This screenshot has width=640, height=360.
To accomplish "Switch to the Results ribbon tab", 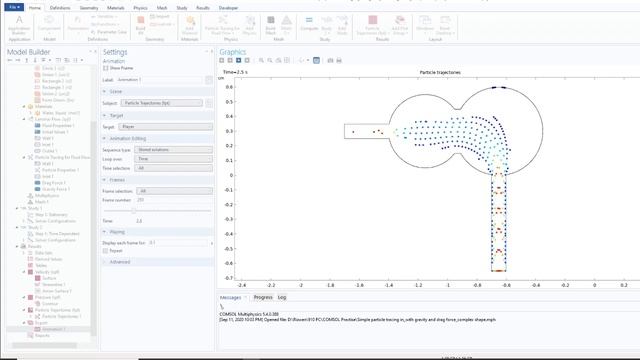I will (202, 8).
